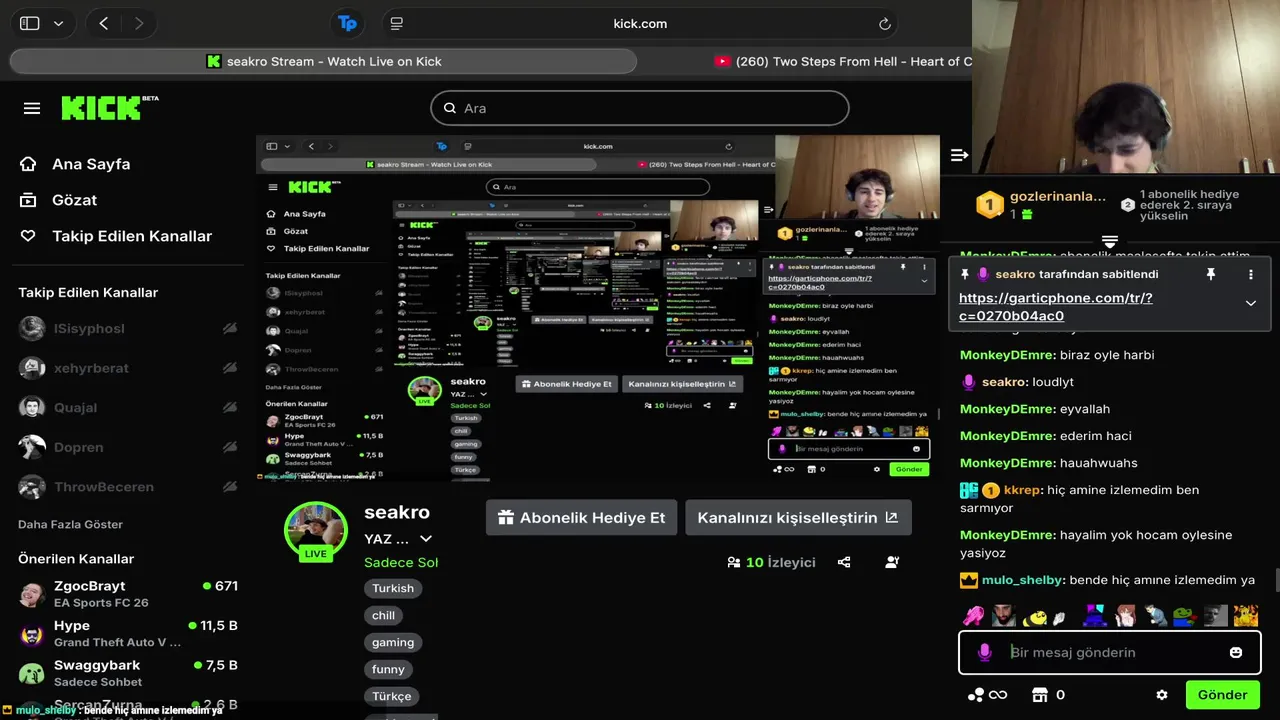Viewport: 1280px width, 720px height.
Task: Open followed channel xehyrberat
Action: 128,368
